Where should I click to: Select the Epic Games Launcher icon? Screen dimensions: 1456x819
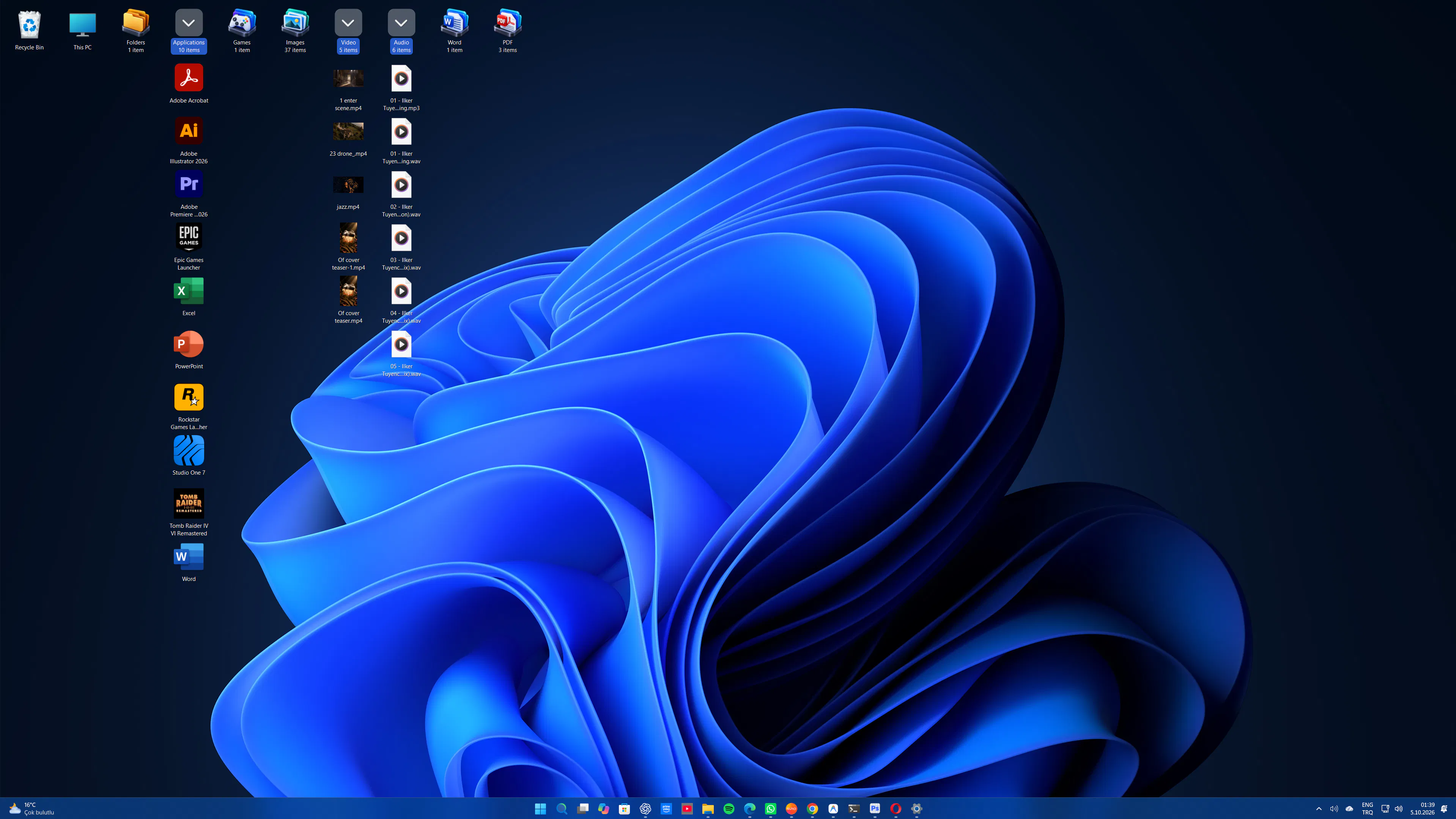point(189,246)
